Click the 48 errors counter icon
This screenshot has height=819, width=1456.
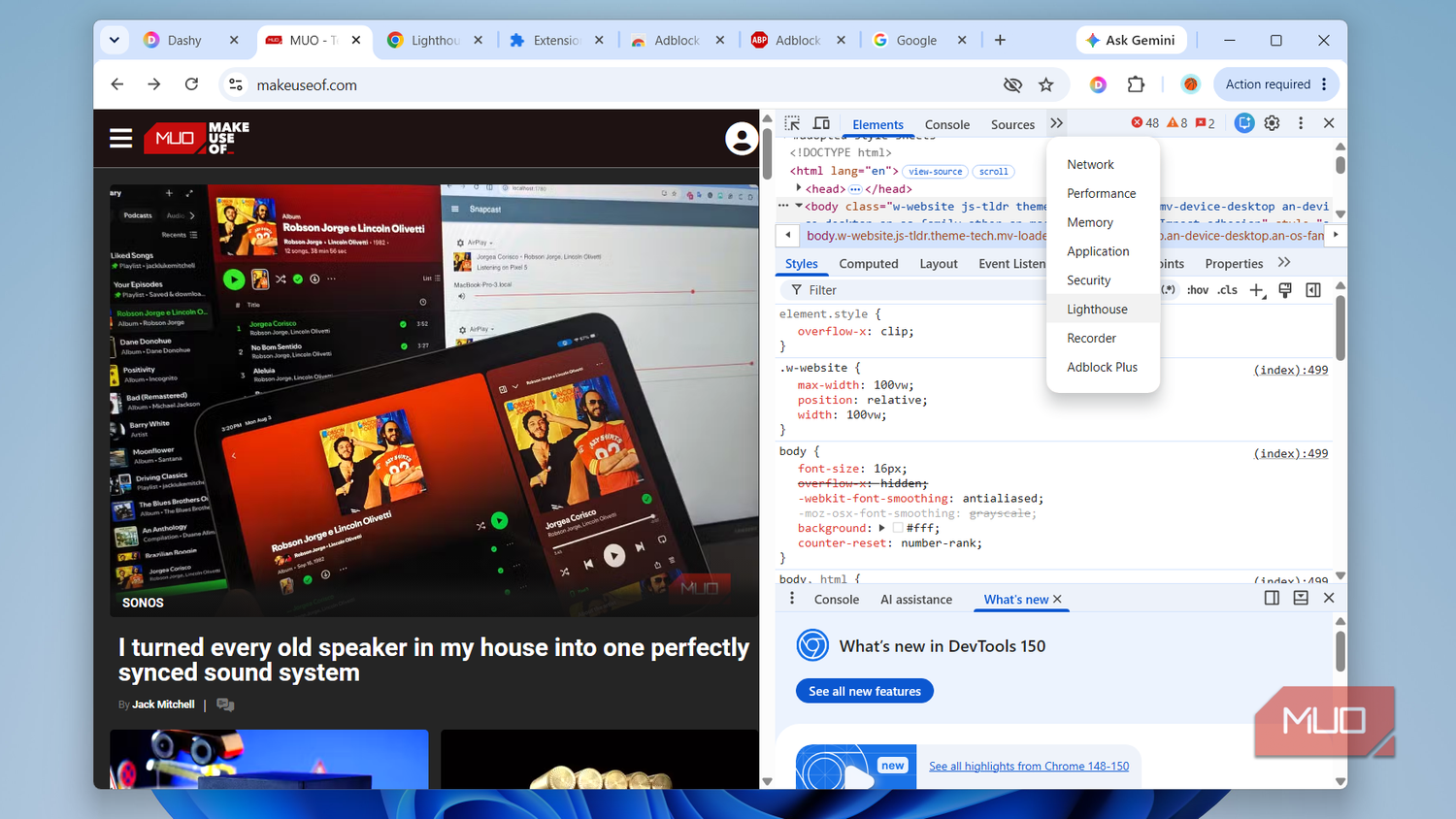coord(1145,123)
